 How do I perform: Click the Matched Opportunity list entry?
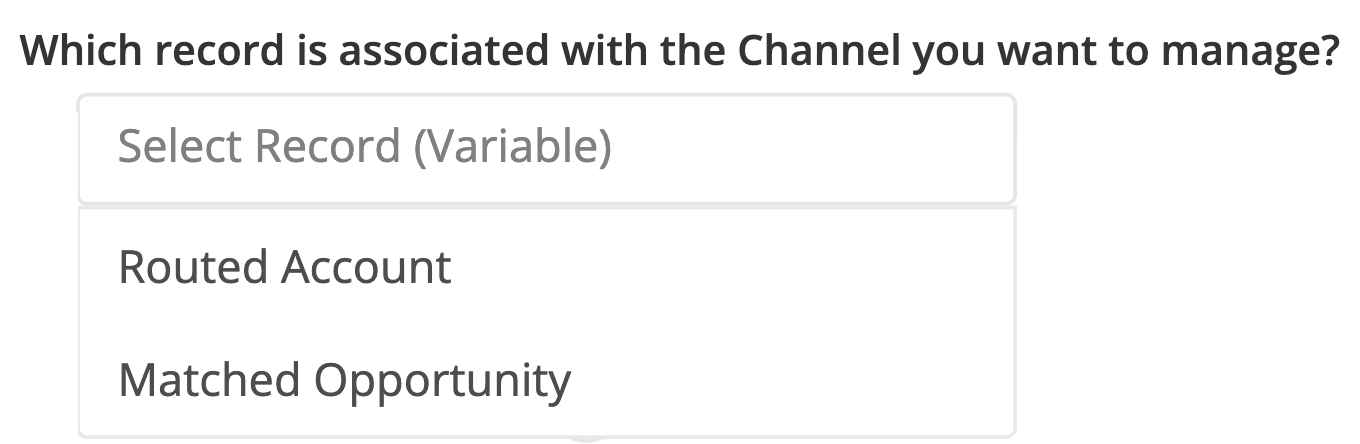(345, 381)
